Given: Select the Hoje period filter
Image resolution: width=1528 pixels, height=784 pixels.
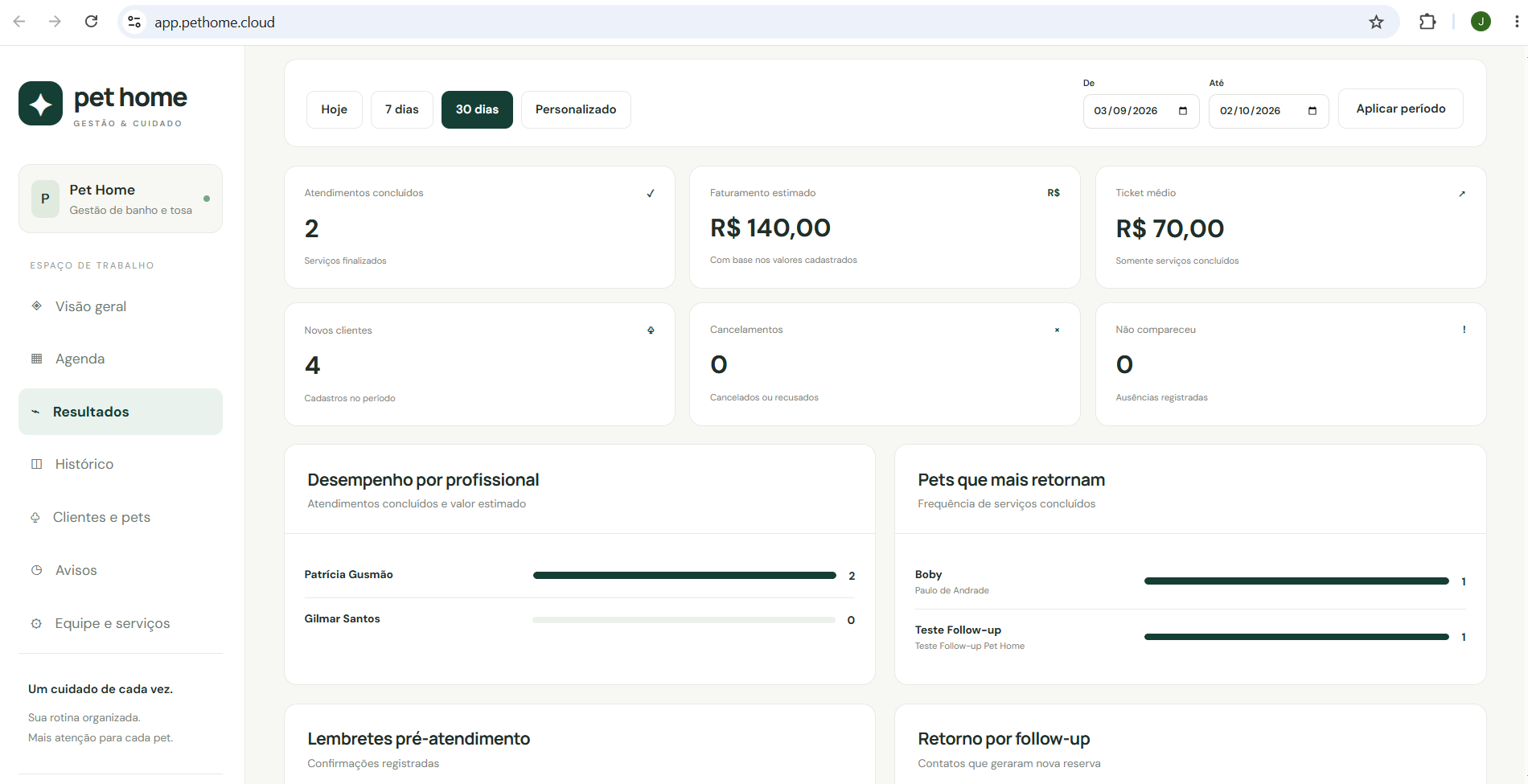Looking at the screenshot, I should (x=335, y=109).
